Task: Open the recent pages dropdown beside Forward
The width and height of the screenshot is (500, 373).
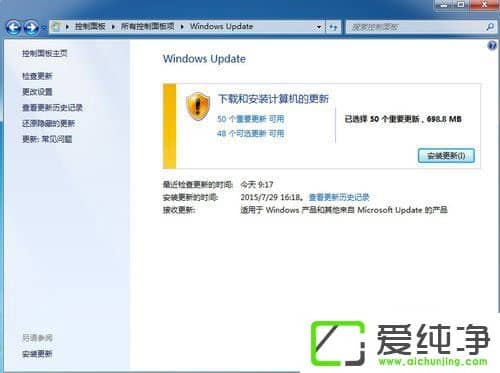Action: [x=43, y=28]
